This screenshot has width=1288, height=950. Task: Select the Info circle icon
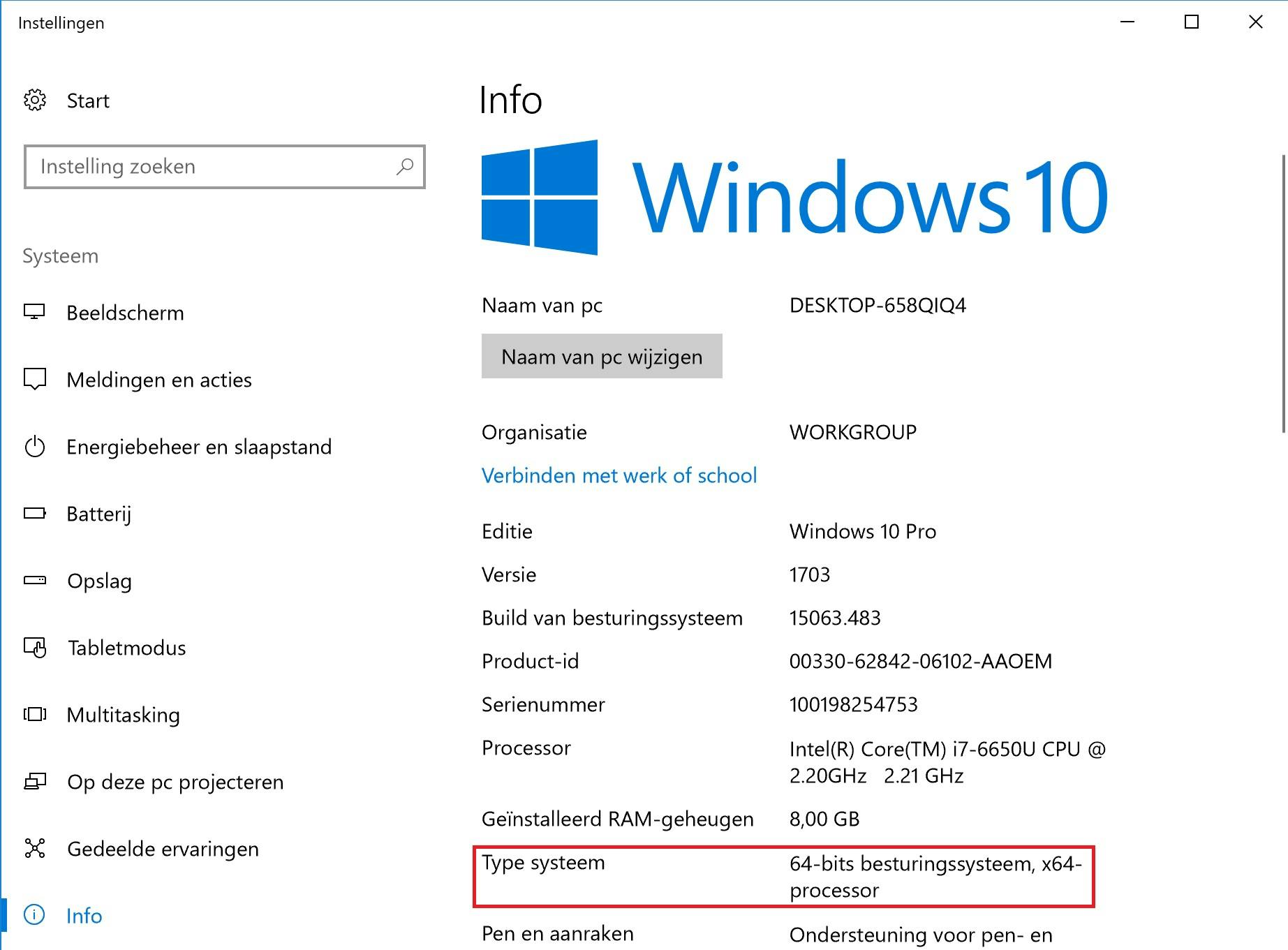pos(36,915)
